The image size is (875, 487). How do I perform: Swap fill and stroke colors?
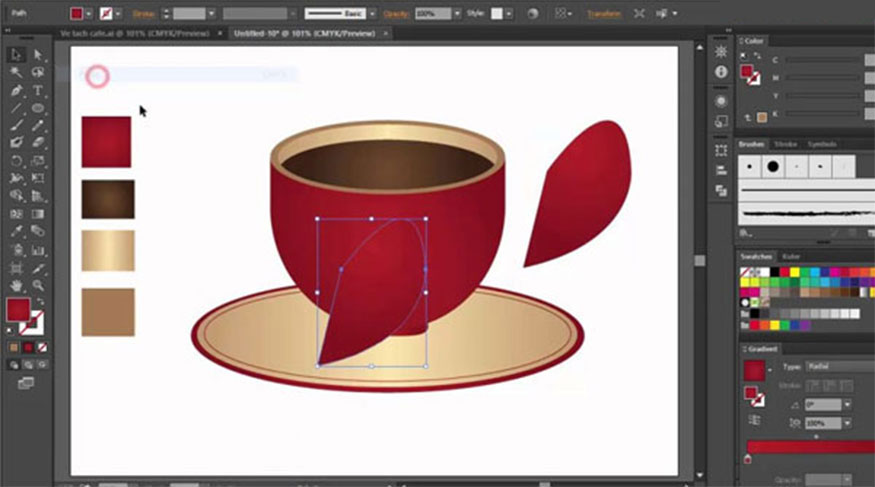pyautogui.click(x=38, y=302)
